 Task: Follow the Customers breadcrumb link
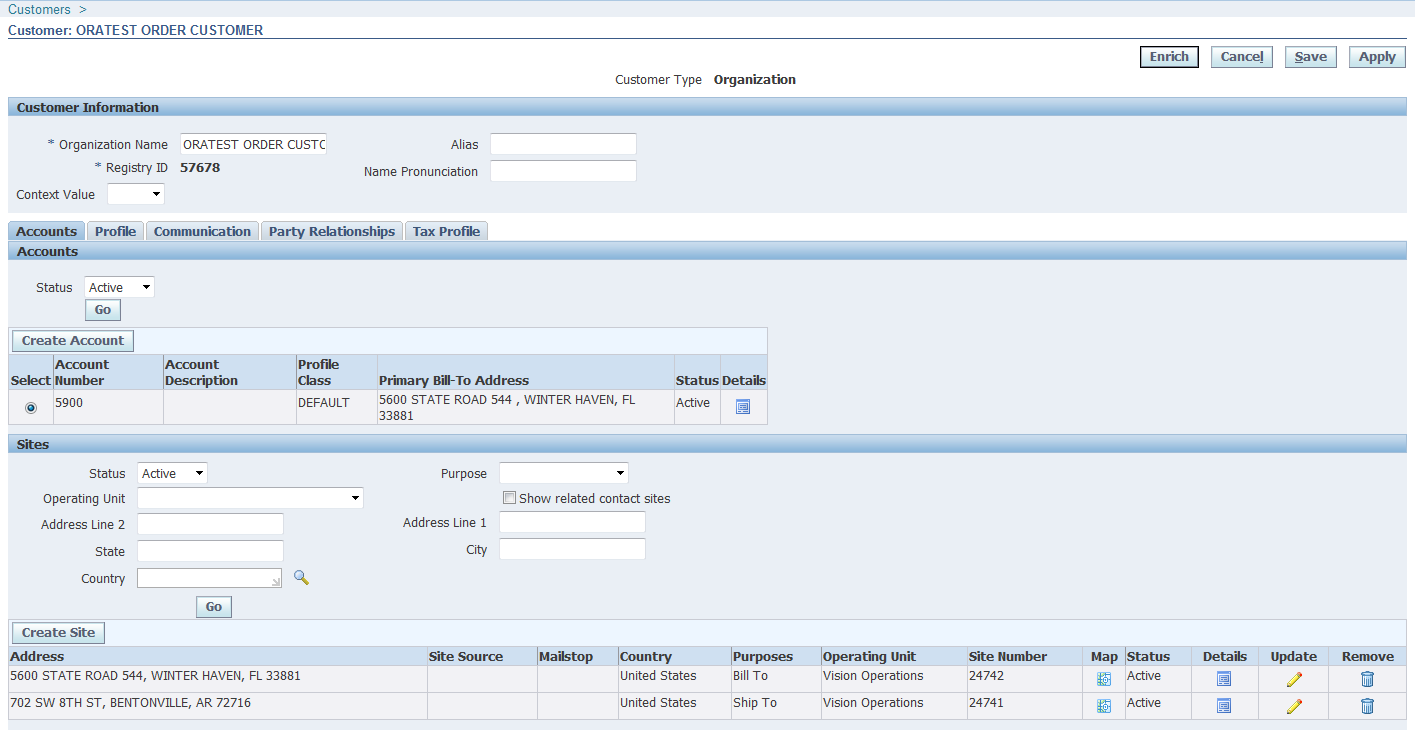(x=39, y=9)
